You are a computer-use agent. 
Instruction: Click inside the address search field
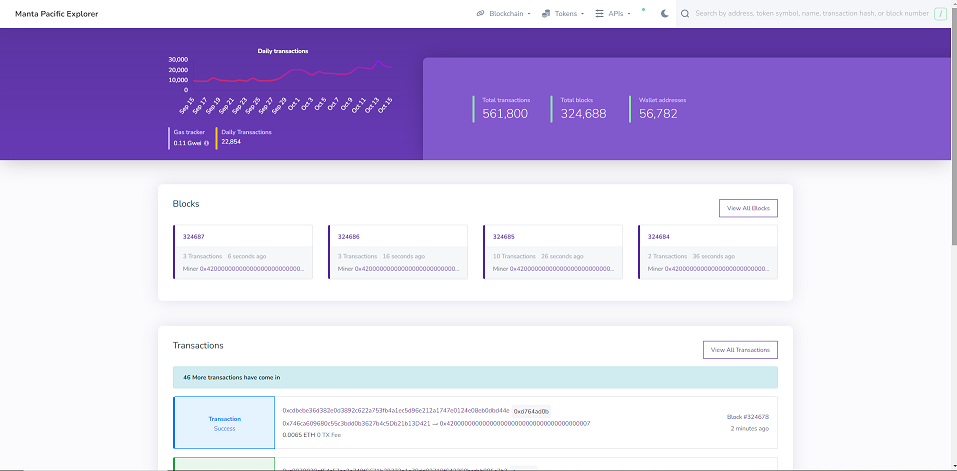tap(810, 14)
